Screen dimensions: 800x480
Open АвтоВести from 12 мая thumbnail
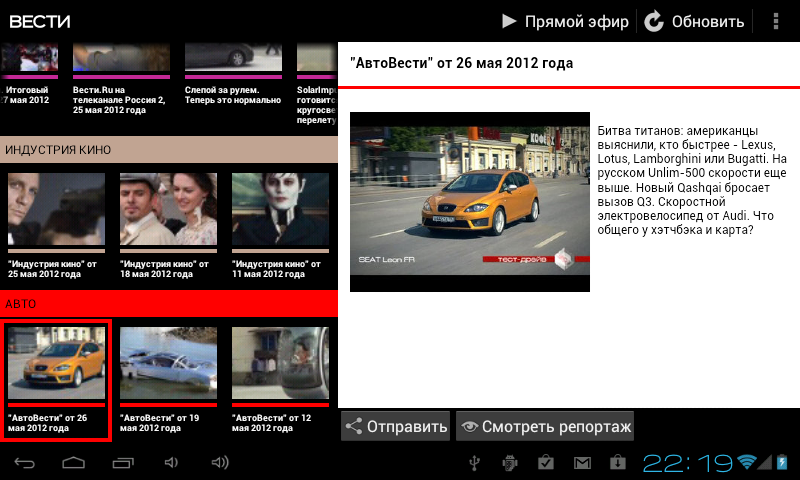[x=280, y=364]
